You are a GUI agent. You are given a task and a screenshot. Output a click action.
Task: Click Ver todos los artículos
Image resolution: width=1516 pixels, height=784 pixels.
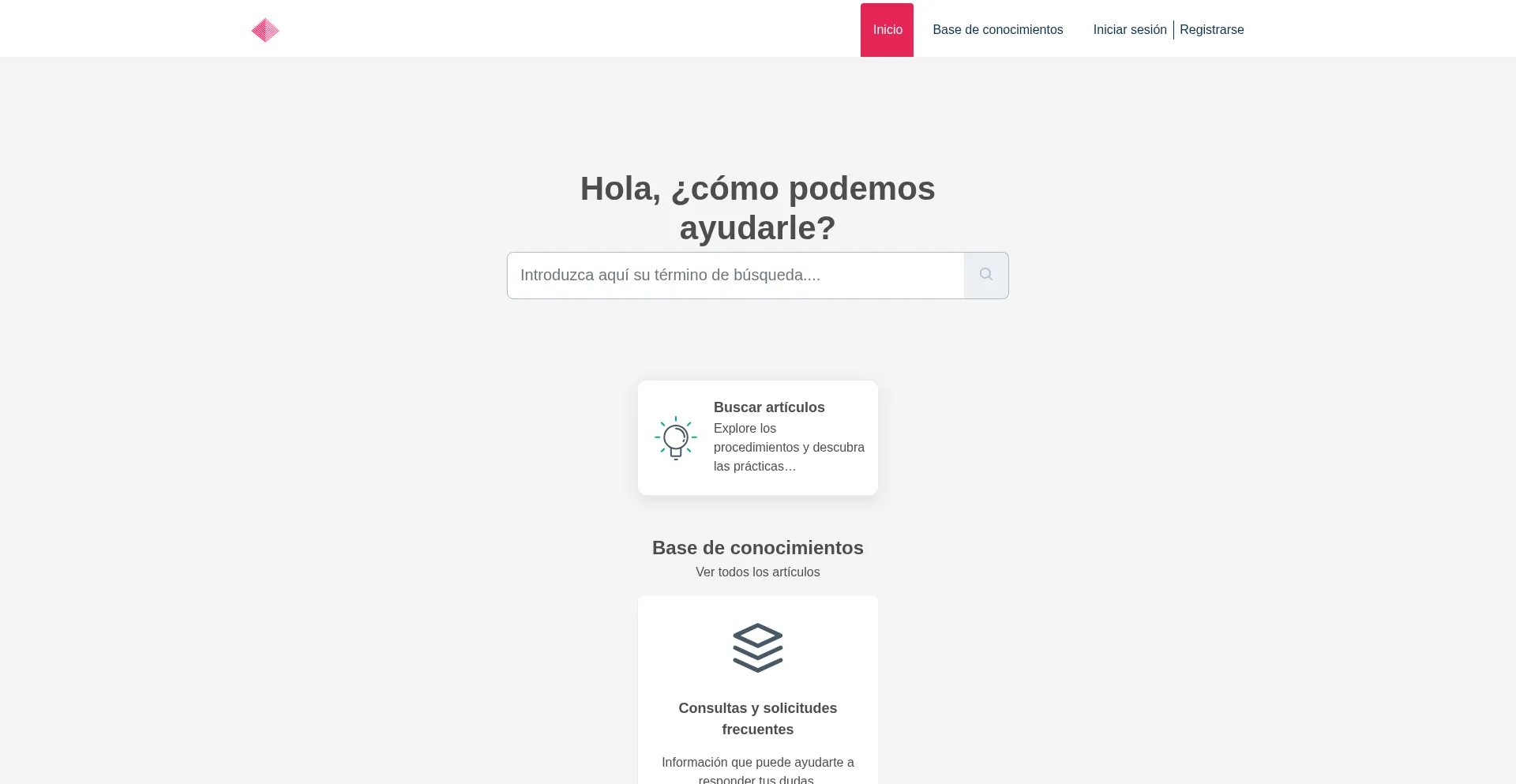757,572
